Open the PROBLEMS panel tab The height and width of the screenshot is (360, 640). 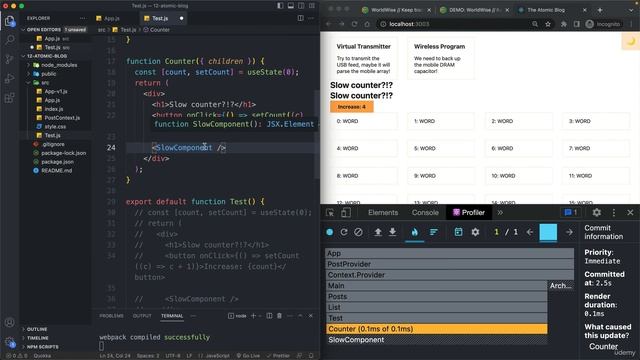[x=111, y=316]
